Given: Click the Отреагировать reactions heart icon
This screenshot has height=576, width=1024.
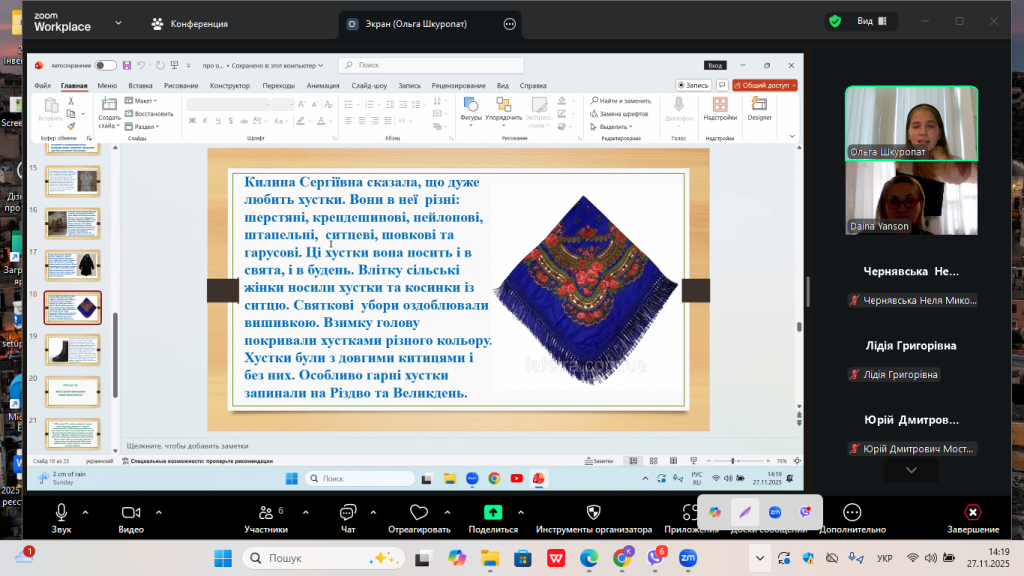Looking at the screenshot, I should 417,512.
